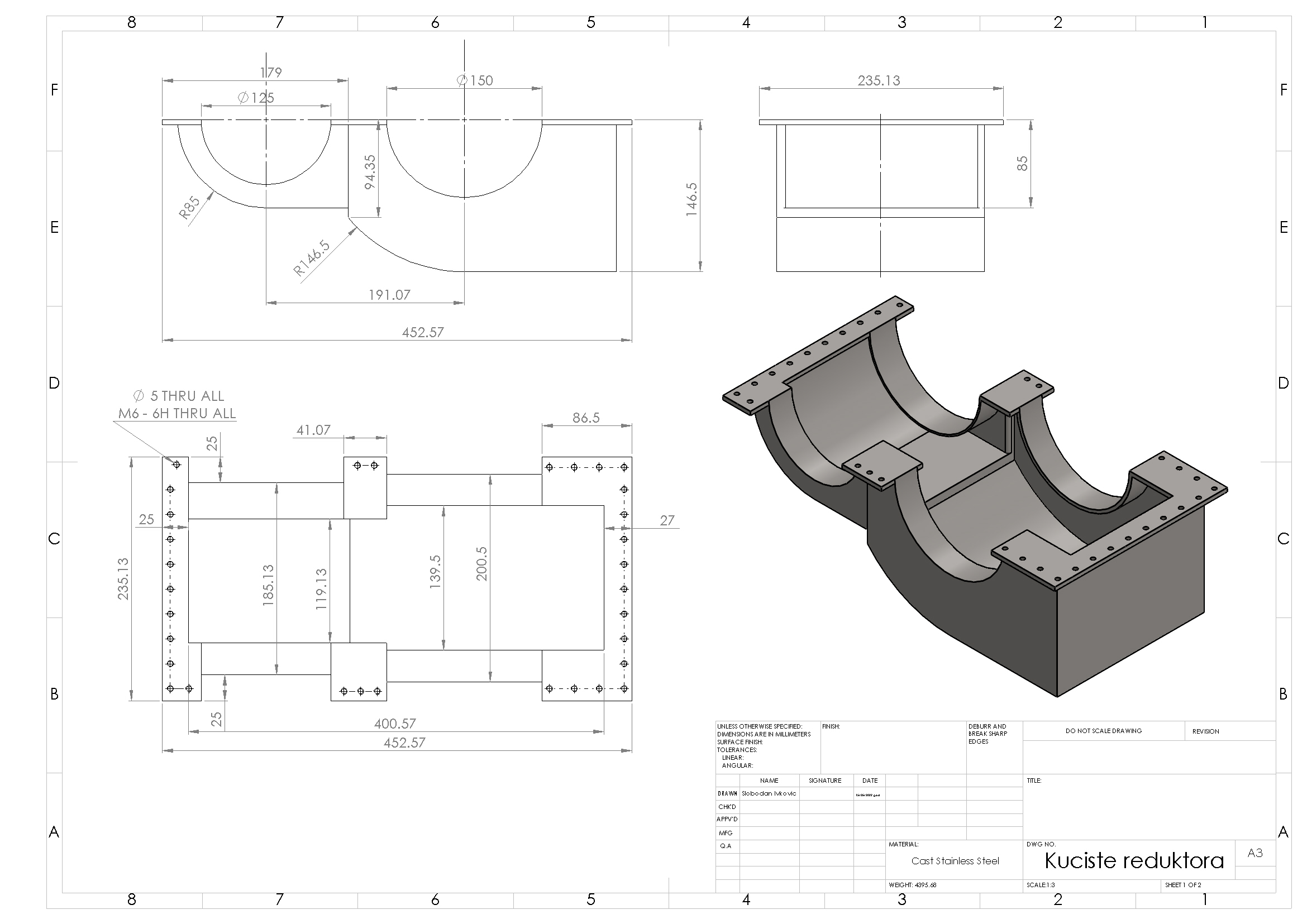Select the 85 depth dimension
Screen dimensions: 1307x924
point(1022,163)
